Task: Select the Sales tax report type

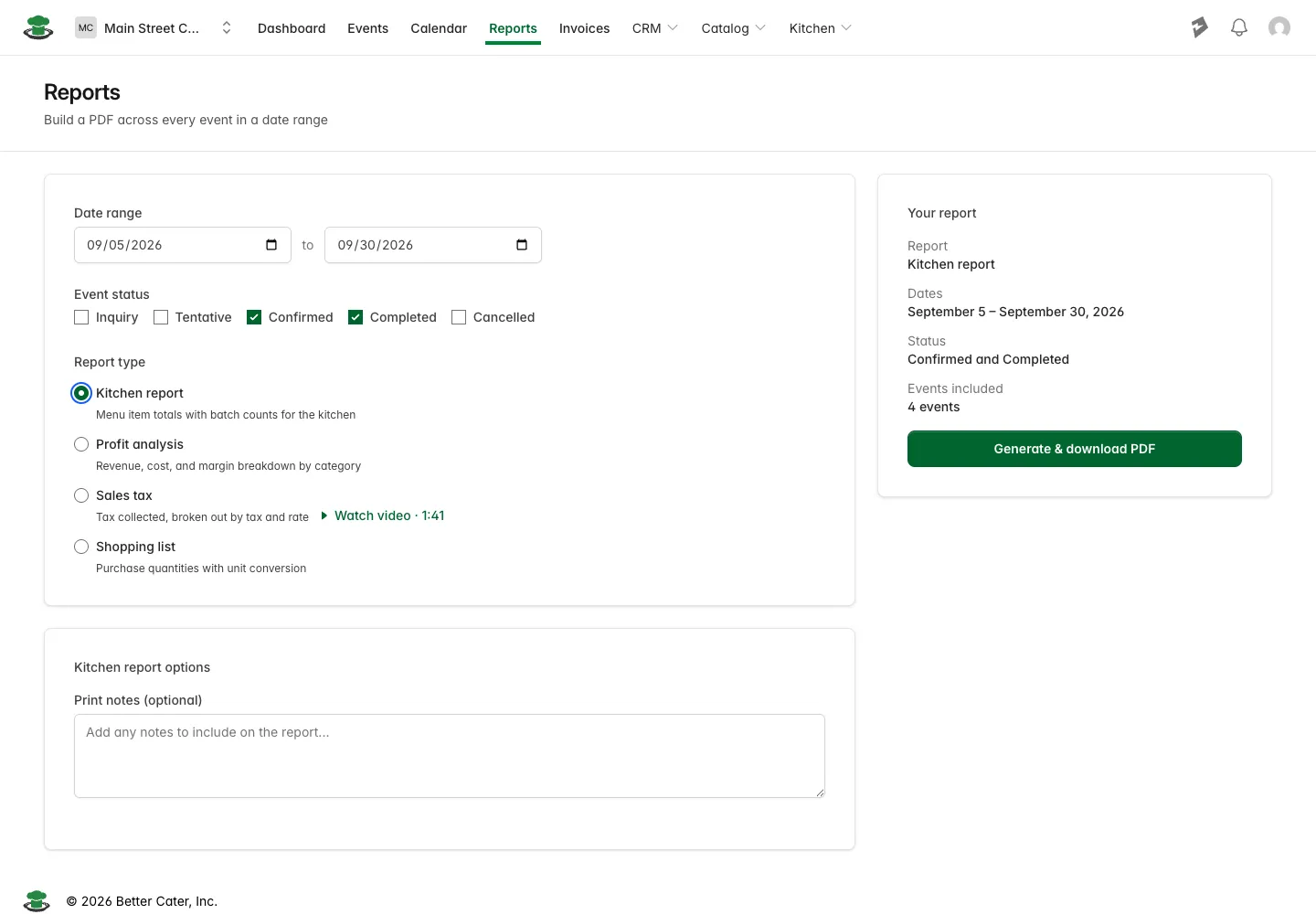Action: pyautogui.click(x=81, y=495)
